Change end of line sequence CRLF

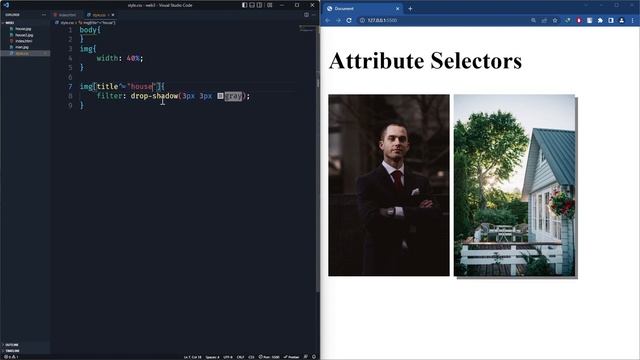click(x=240, y=357)
